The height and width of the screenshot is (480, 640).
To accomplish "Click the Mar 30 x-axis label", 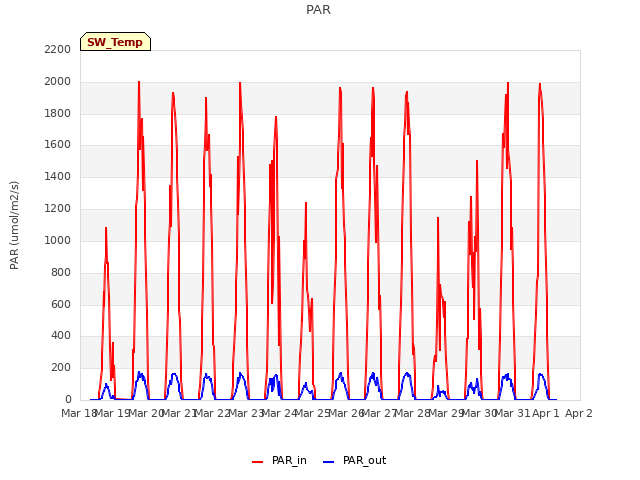I will pyautogui.click(x=479, y=413).
